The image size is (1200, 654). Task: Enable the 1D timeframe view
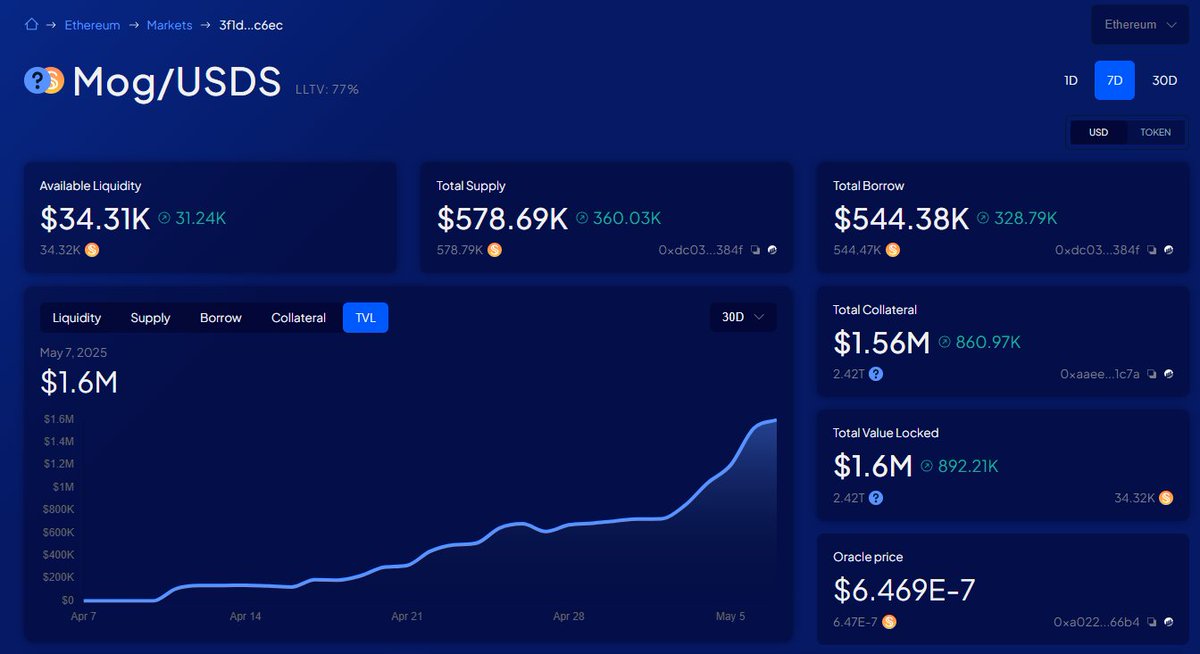pyautogui.click(x=1070, y=80)
